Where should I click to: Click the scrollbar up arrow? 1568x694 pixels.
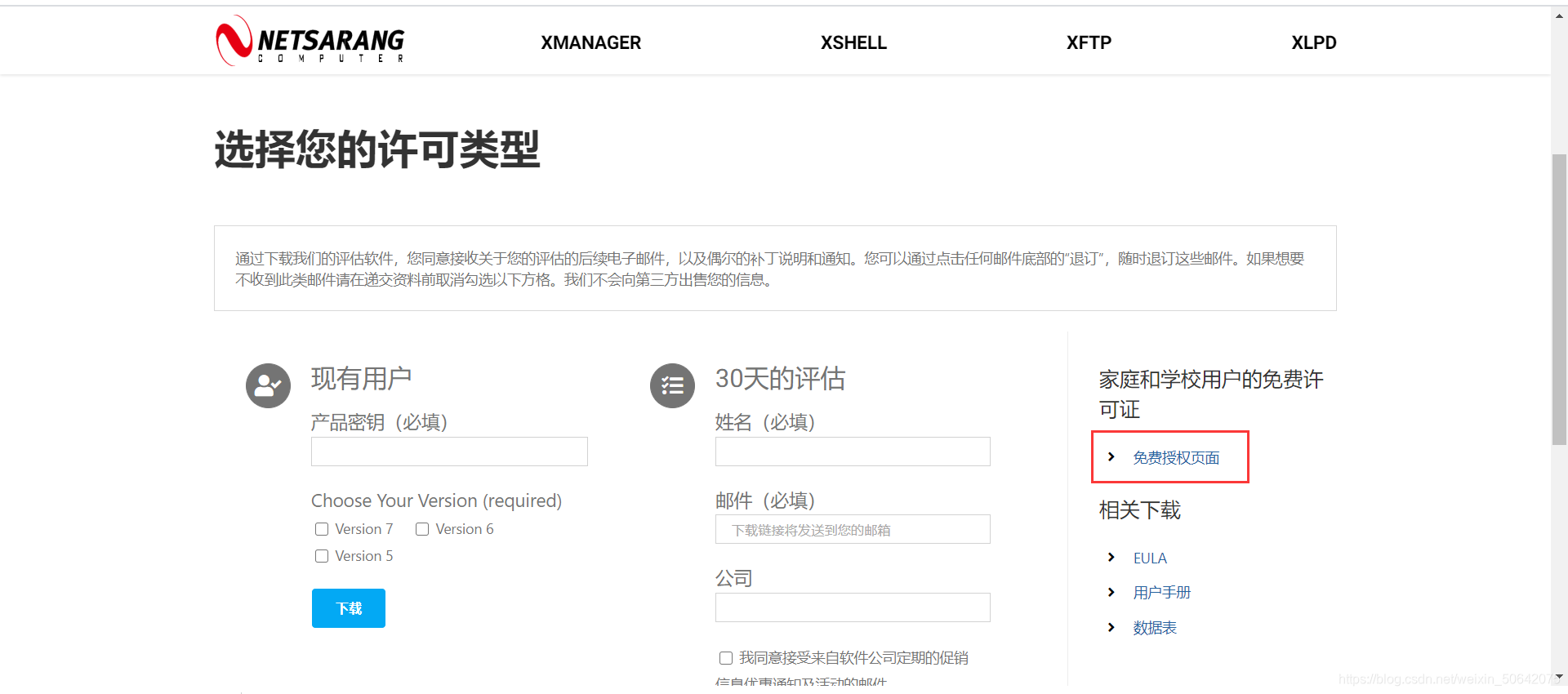pyautogui.click(x=1559, y=16)
